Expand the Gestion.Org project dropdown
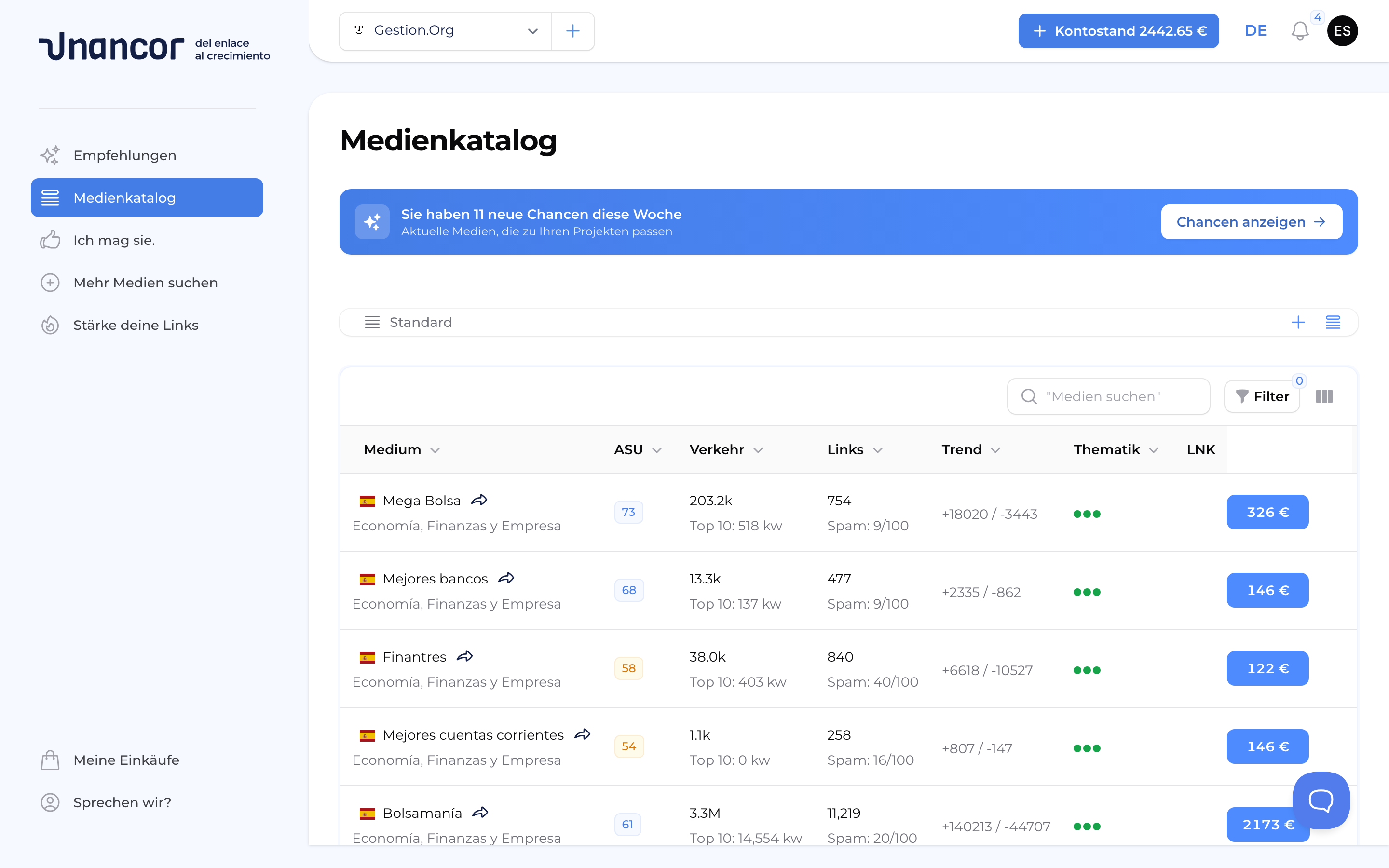Image resolution: width=1389 pixels, height=868 pixels. click(532, 31)
